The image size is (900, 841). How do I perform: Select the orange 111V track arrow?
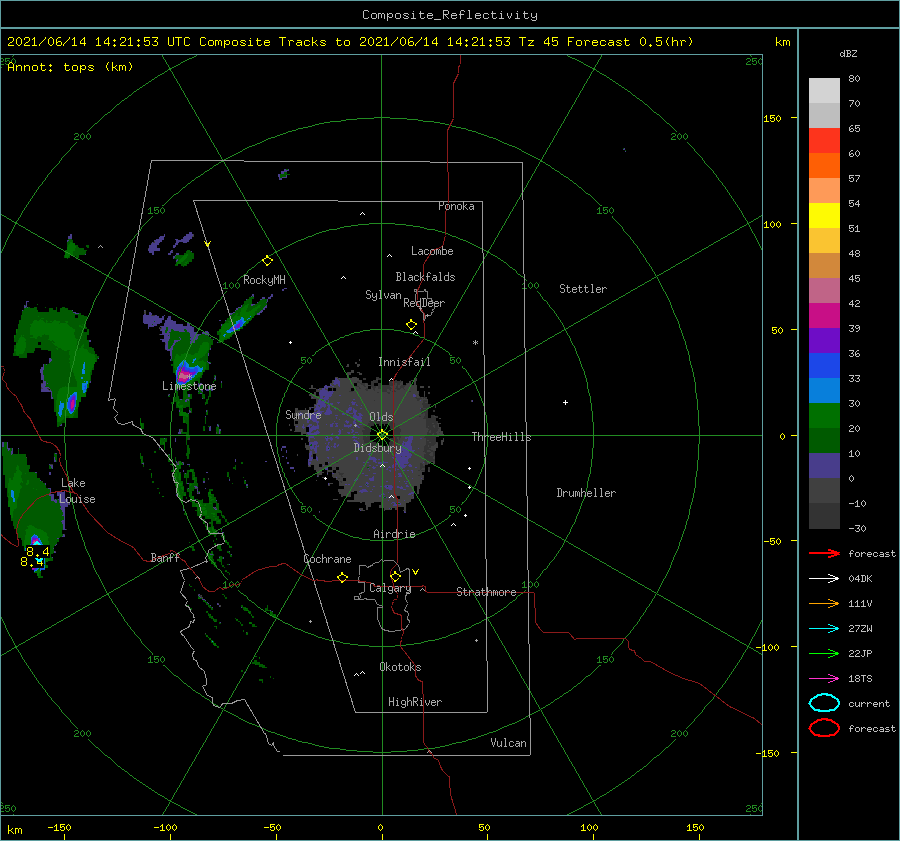[x=824, y=603]
